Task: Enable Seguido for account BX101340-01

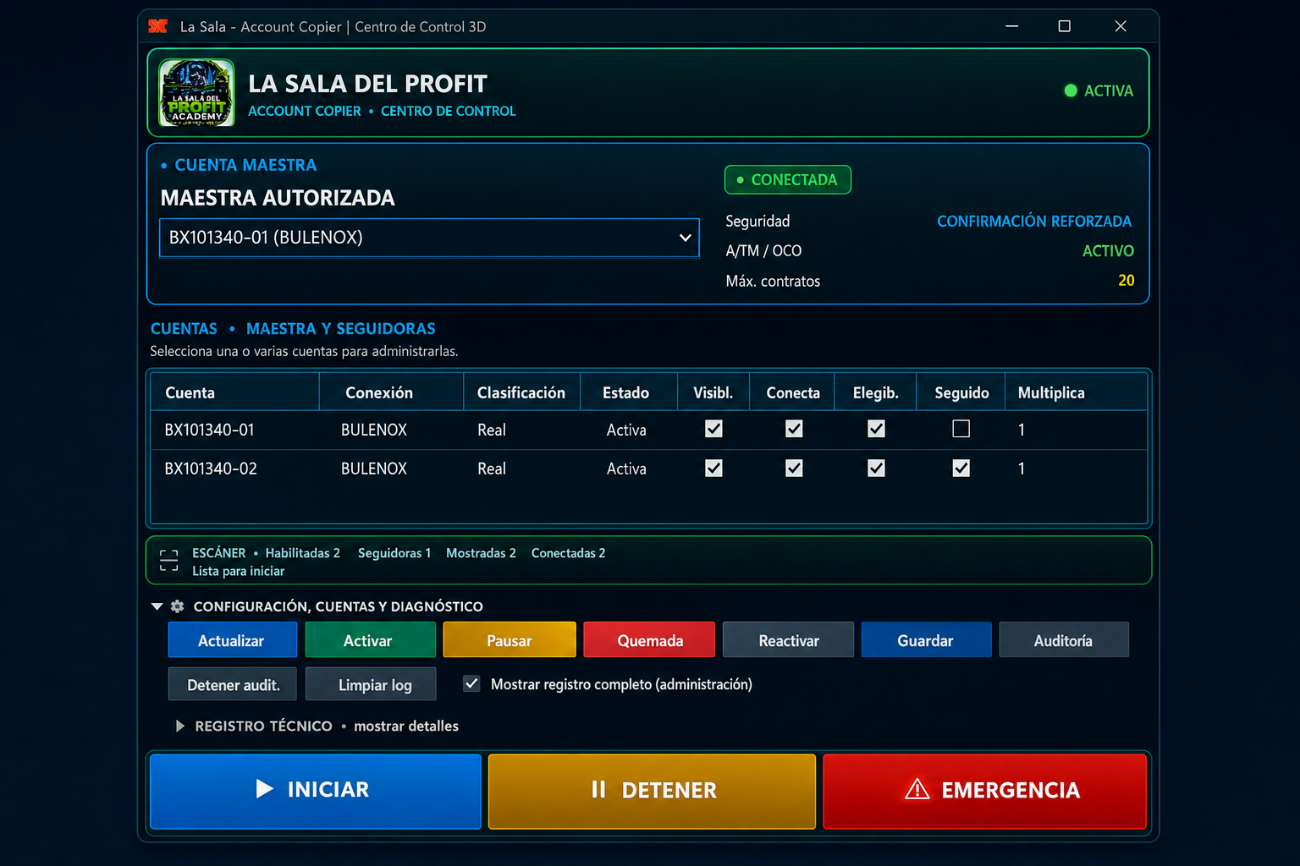Action: coord(961,429)
